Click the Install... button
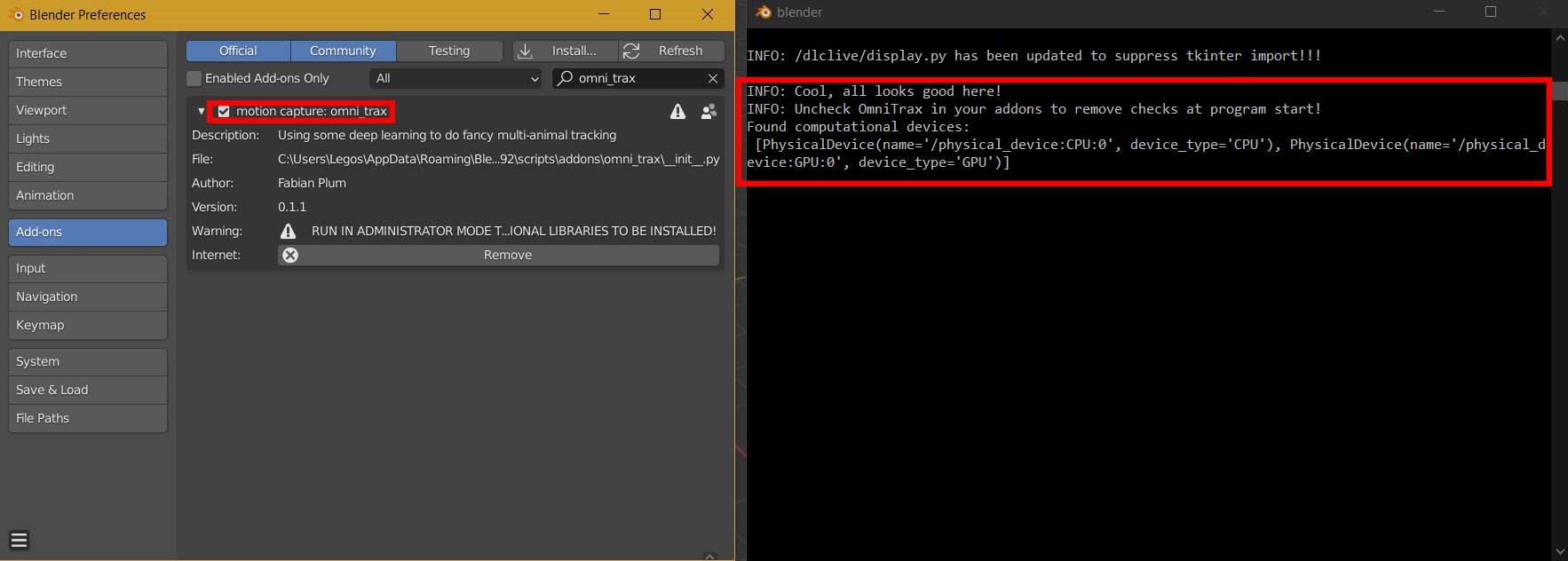Viewport: 1568px width, 561px height. coord(565,51)
